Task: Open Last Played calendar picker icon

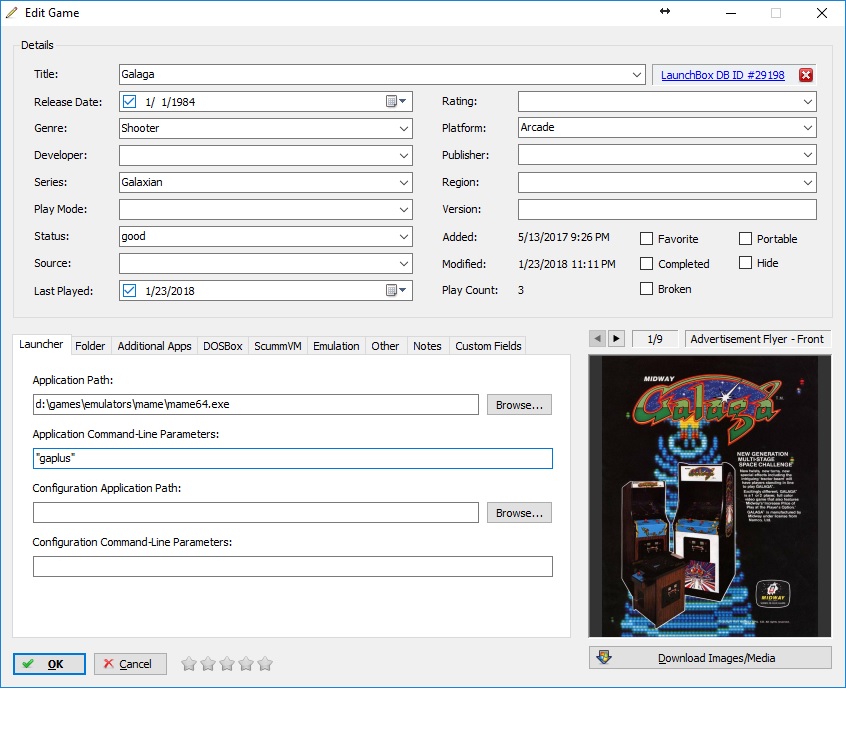Action: pos(396,290)
